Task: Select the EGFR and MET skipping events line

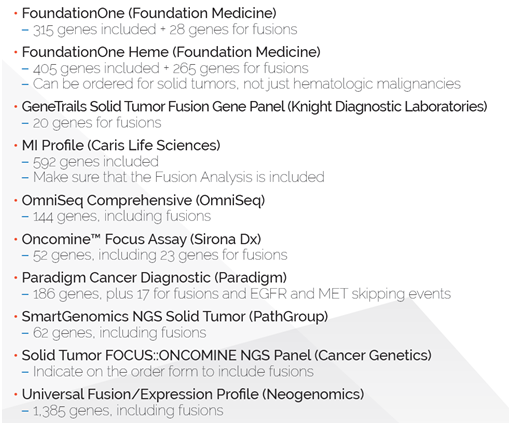Action: (242, 294)
